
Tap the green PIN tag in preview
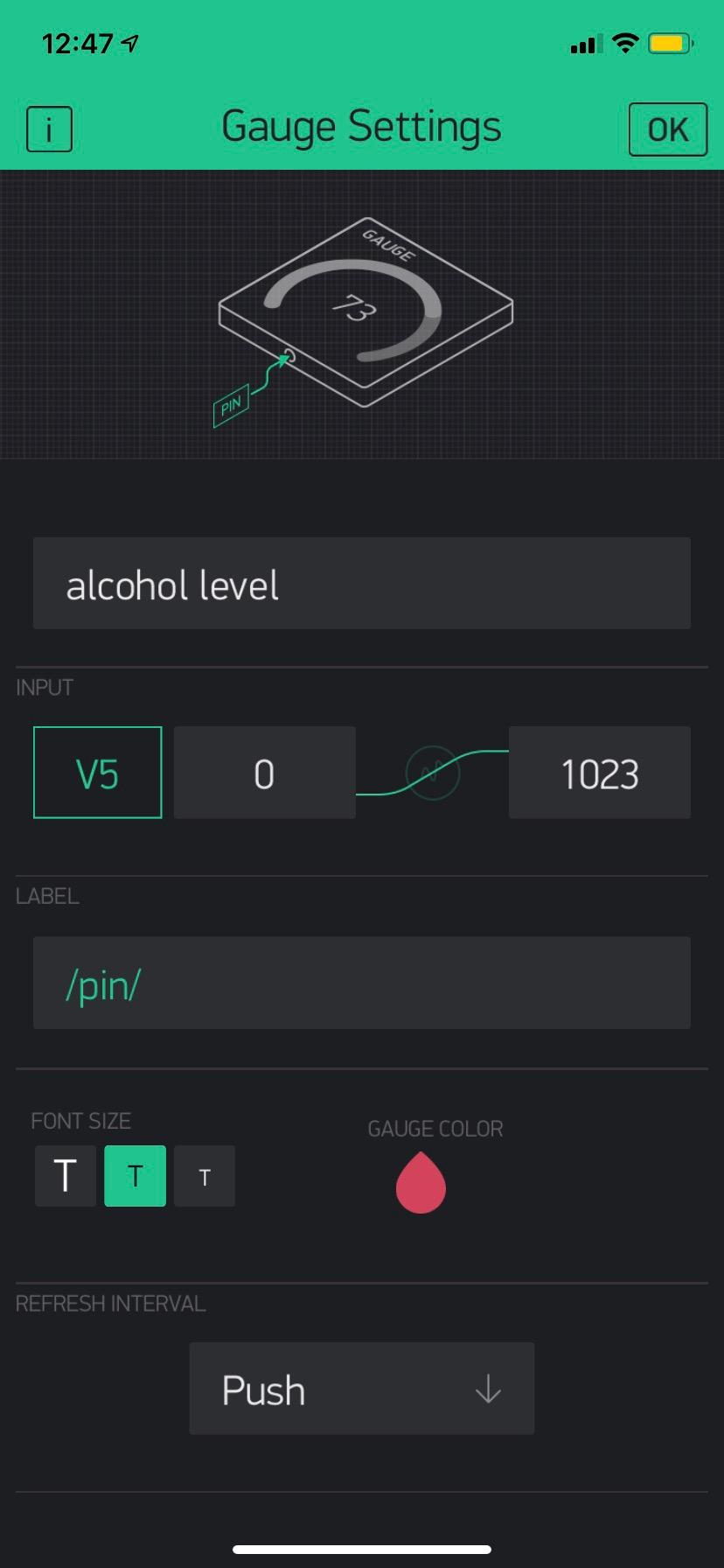[231, 406]
